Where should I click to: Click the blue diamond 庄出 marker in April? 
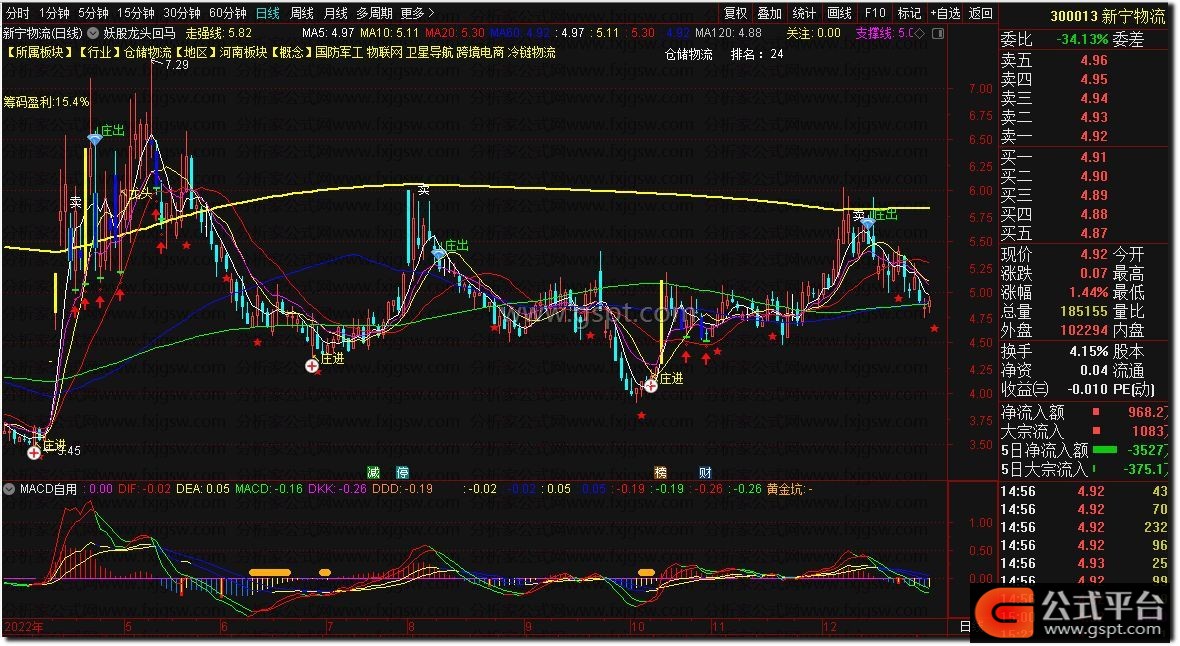coord(94,139)
